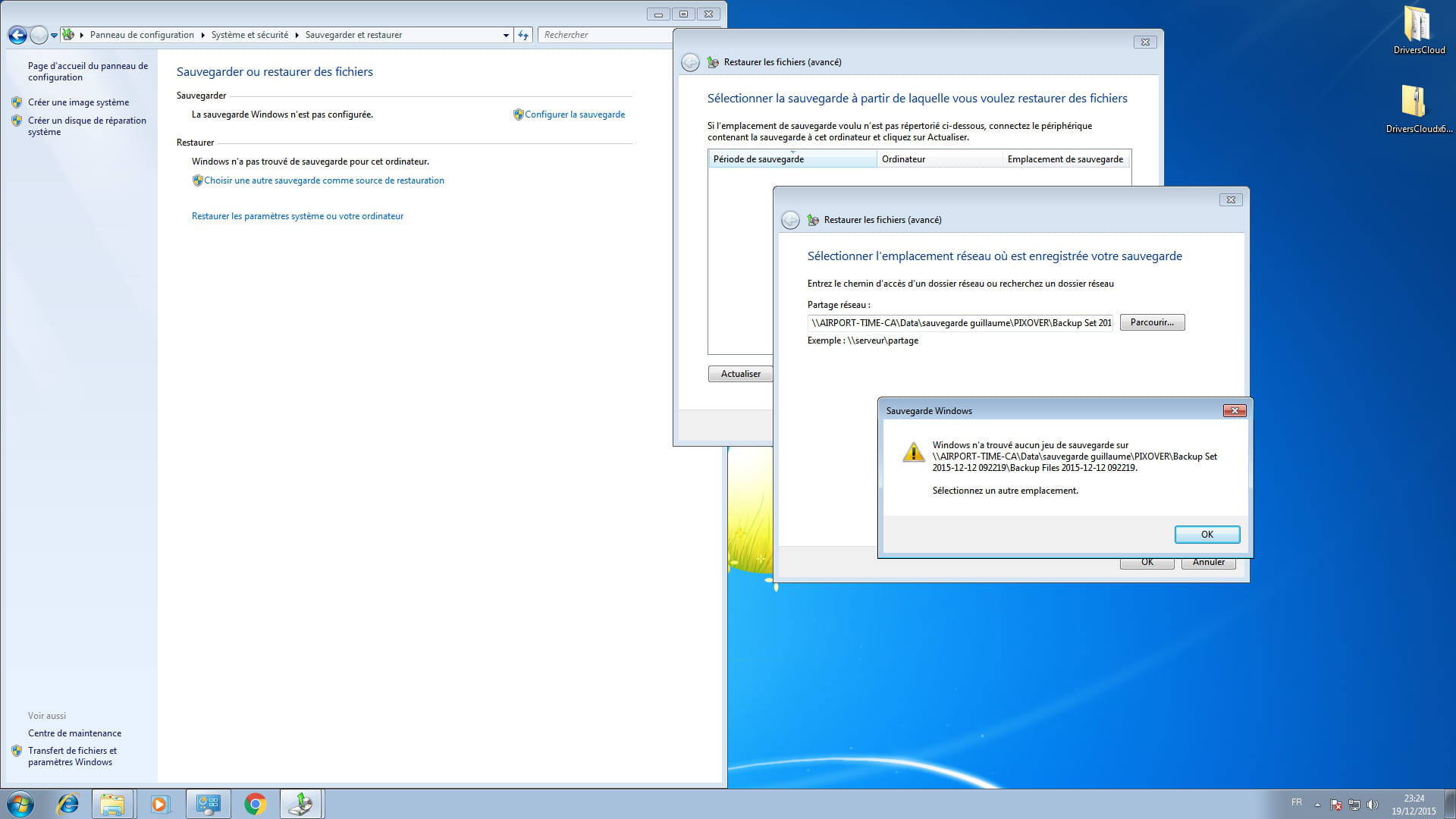Viewport: 1456px width, 819px height.
Task: Click the Action Center flag tray icon
Action: (x=1336, y=805)
